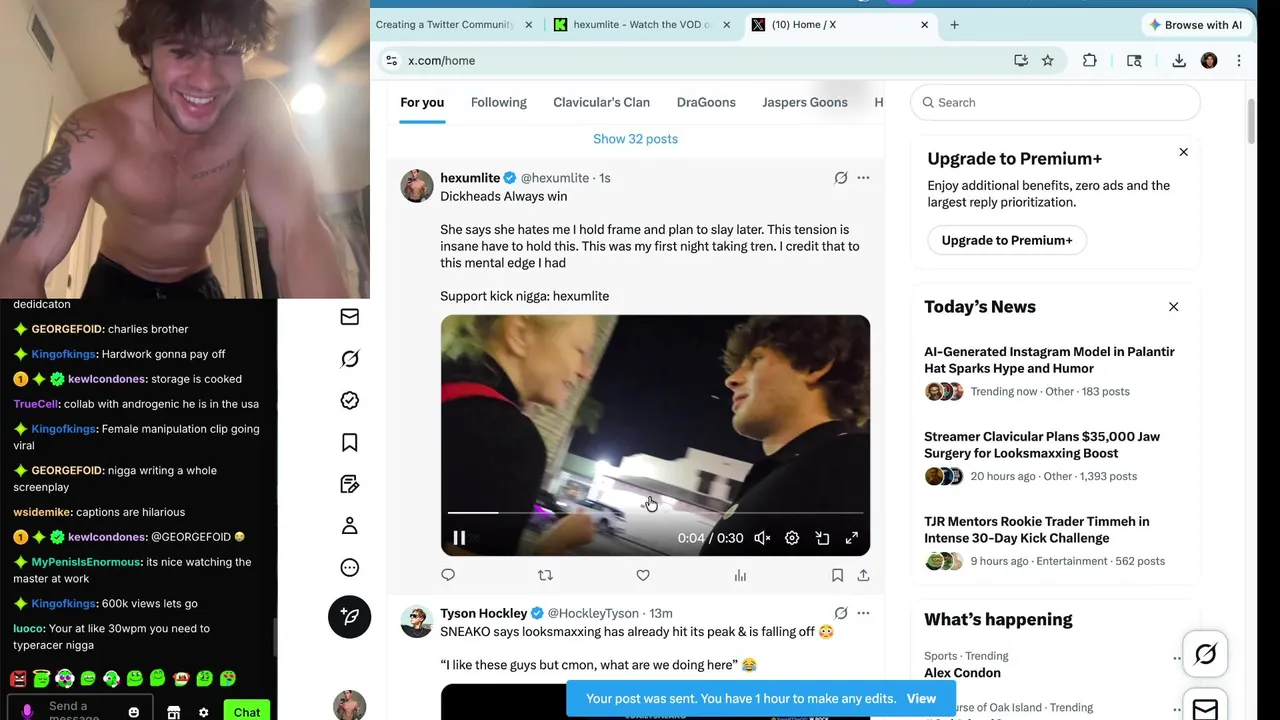The width and height of the screenshot is (1280, 720).
Task: Click the round compose post button
Action: [x=349, y=617]
